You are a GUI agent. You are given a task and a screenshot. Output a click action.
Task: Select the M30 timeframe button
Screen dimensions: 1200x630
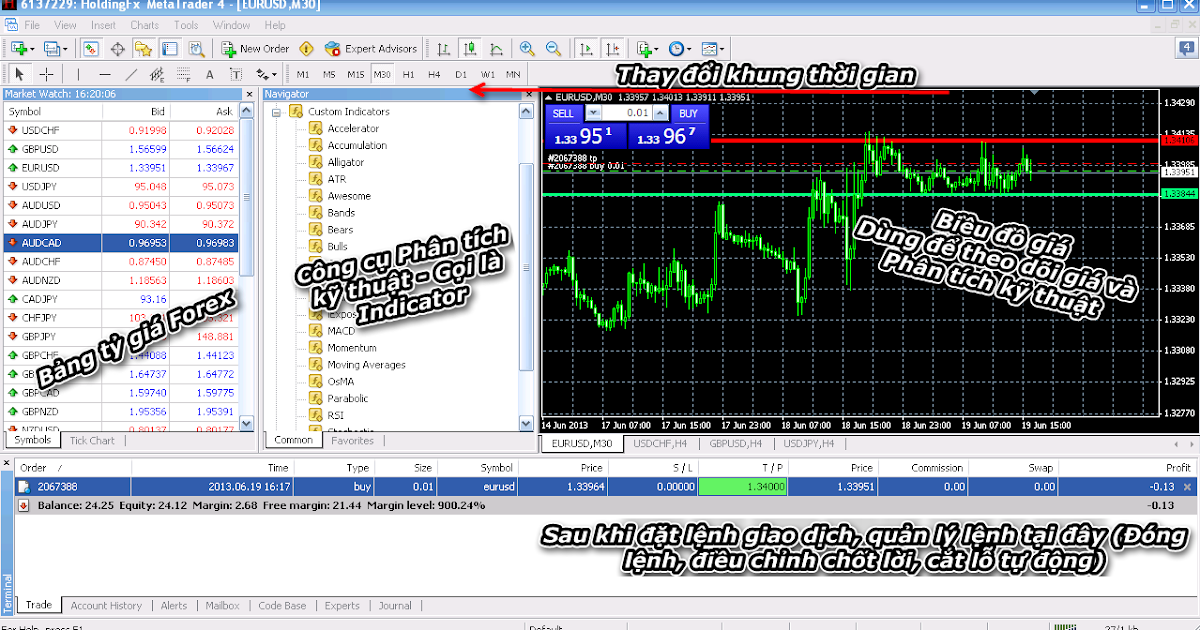tap(382, 74)
